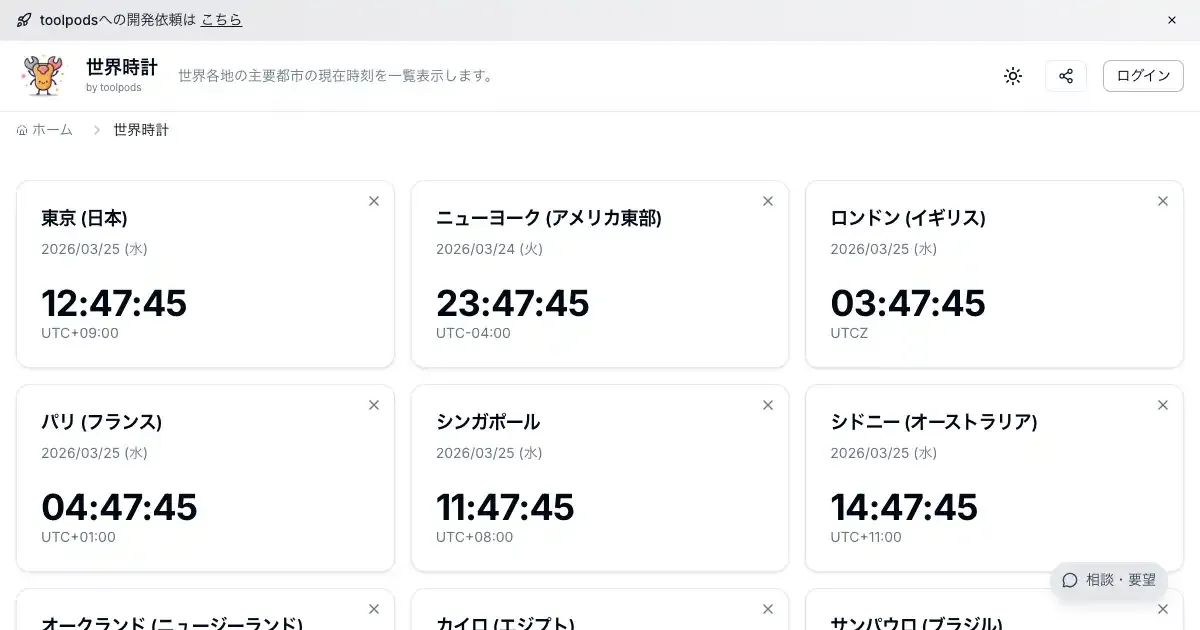The width and height of the screenshot is (1200, 630).
Task: Toggle the light/dark theme sun icon
Action: point(1013,76)
